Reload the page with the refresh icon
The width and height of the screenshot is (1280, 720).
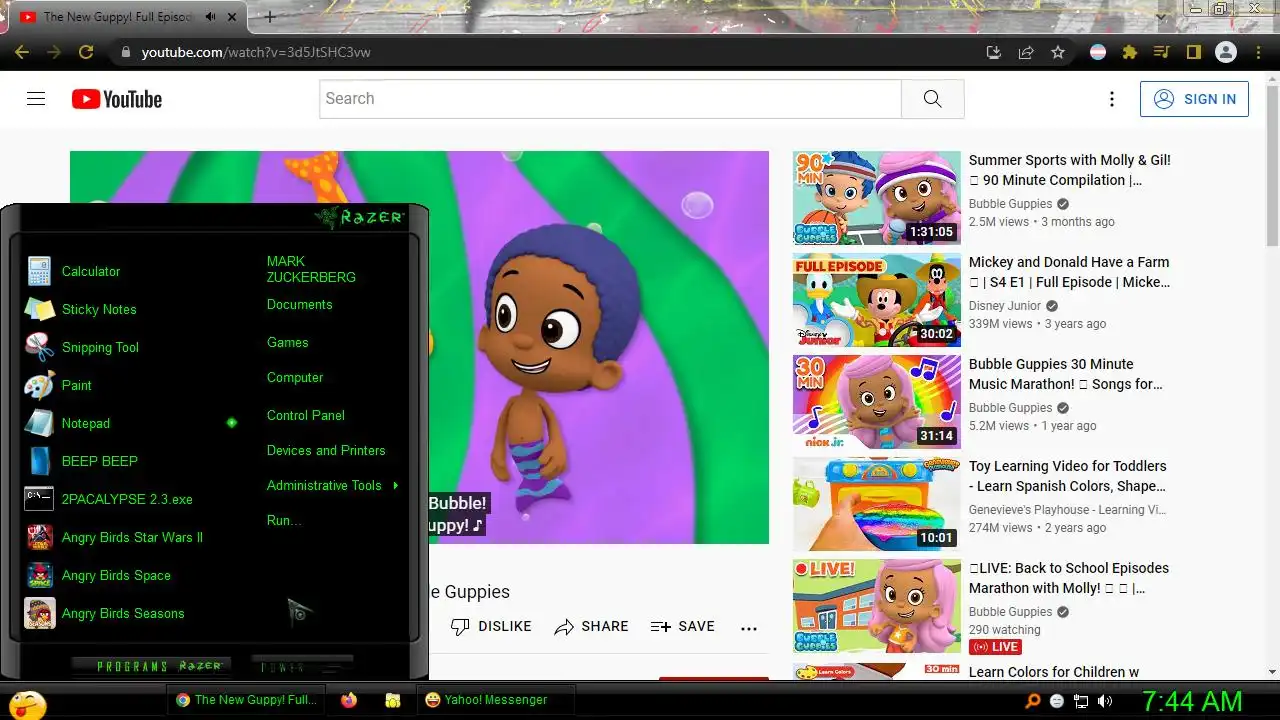[86, 52]
